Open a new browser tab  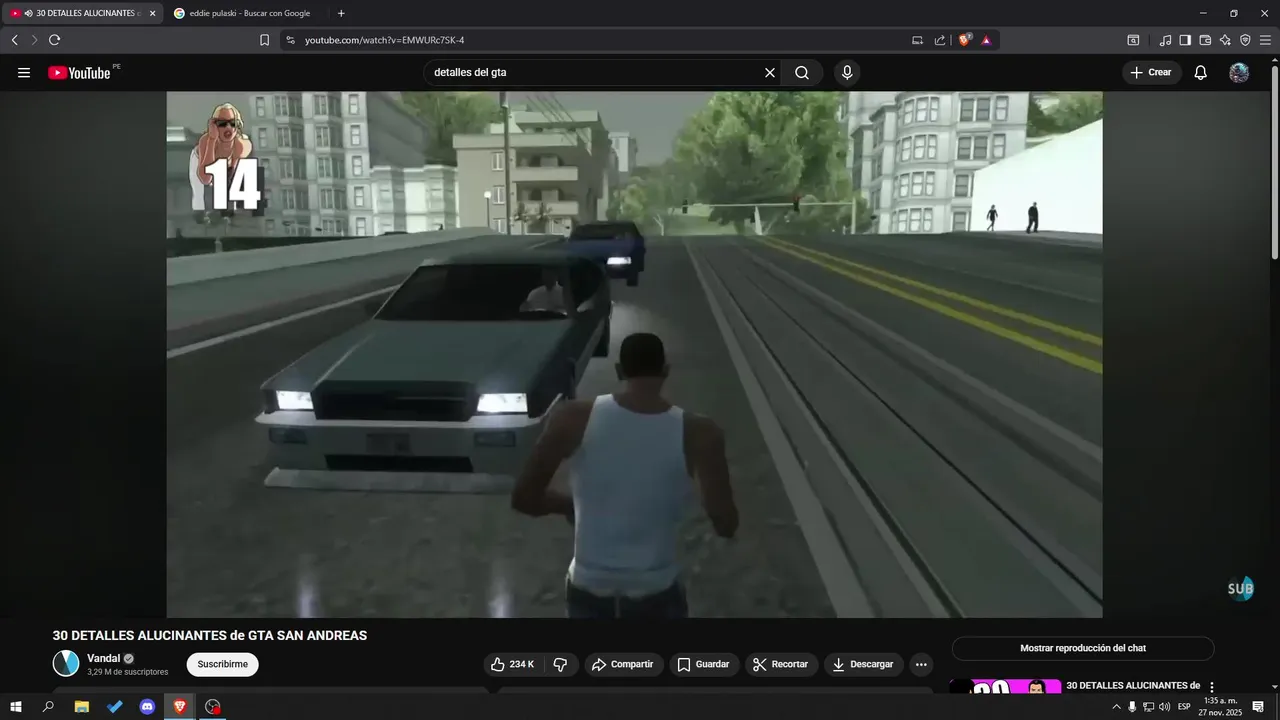(341, 13)
